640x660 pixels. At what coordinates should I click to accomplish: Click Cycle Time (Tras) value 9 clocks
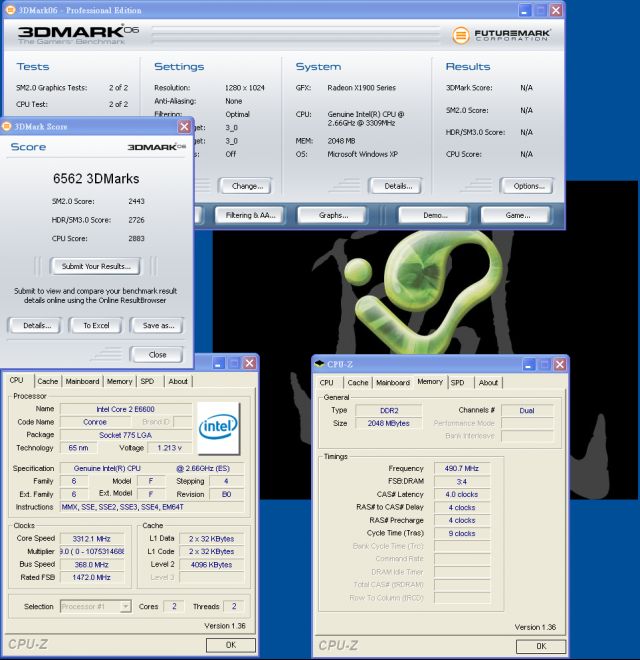(x=462, y=533)
